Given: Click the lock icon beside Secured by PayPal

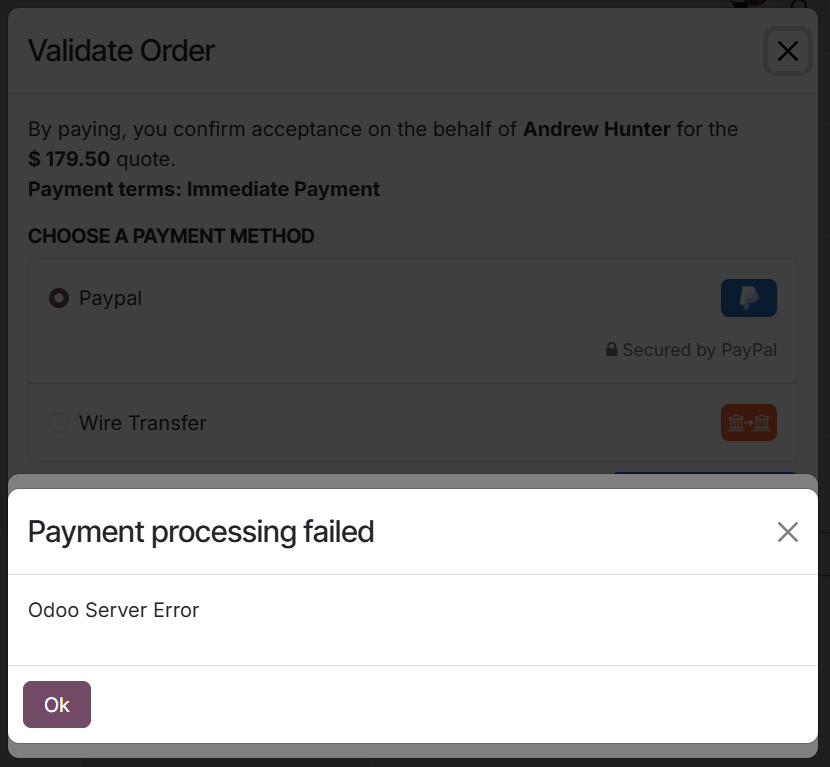Looking at the screenshot, I should coord(611,350).
